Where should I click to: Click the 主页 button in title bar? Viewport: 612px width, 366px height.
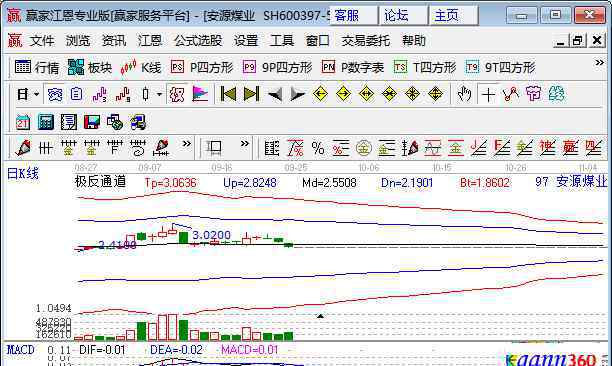[x=453, y=16]
